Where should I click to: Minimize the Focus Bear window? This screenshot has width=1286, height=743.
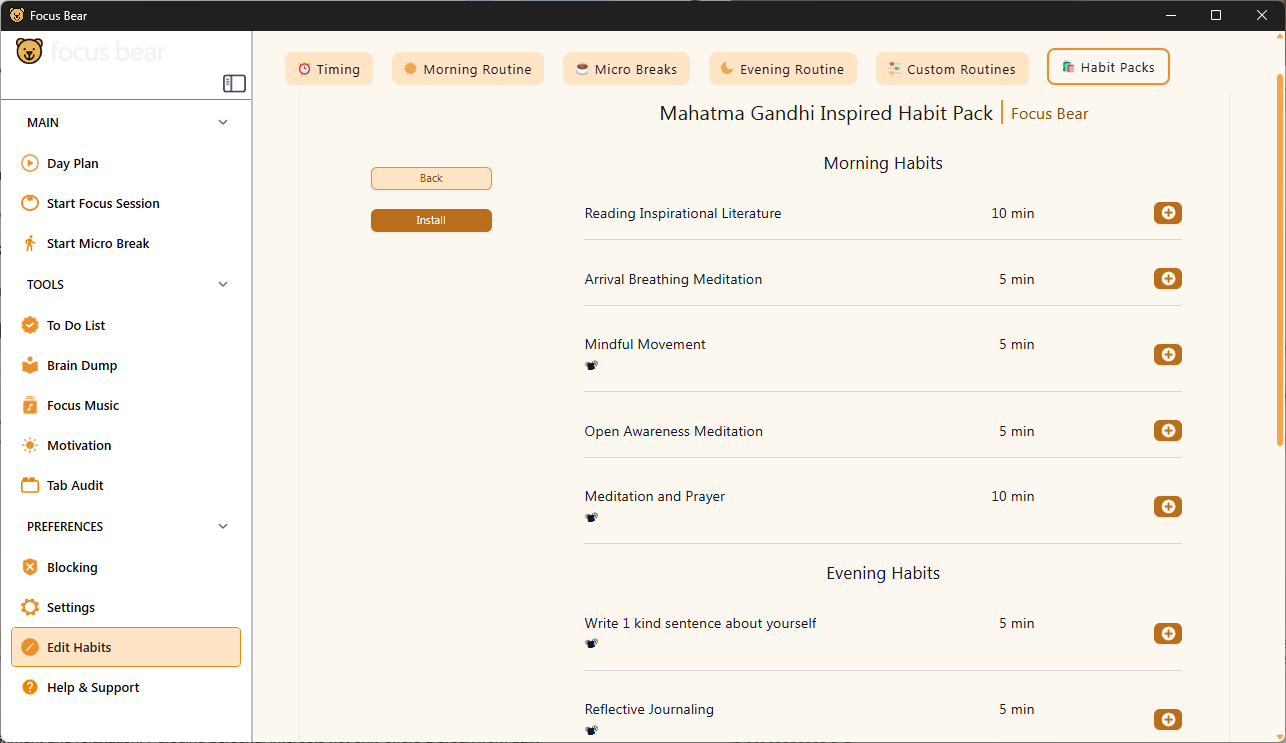(1170, 15)
